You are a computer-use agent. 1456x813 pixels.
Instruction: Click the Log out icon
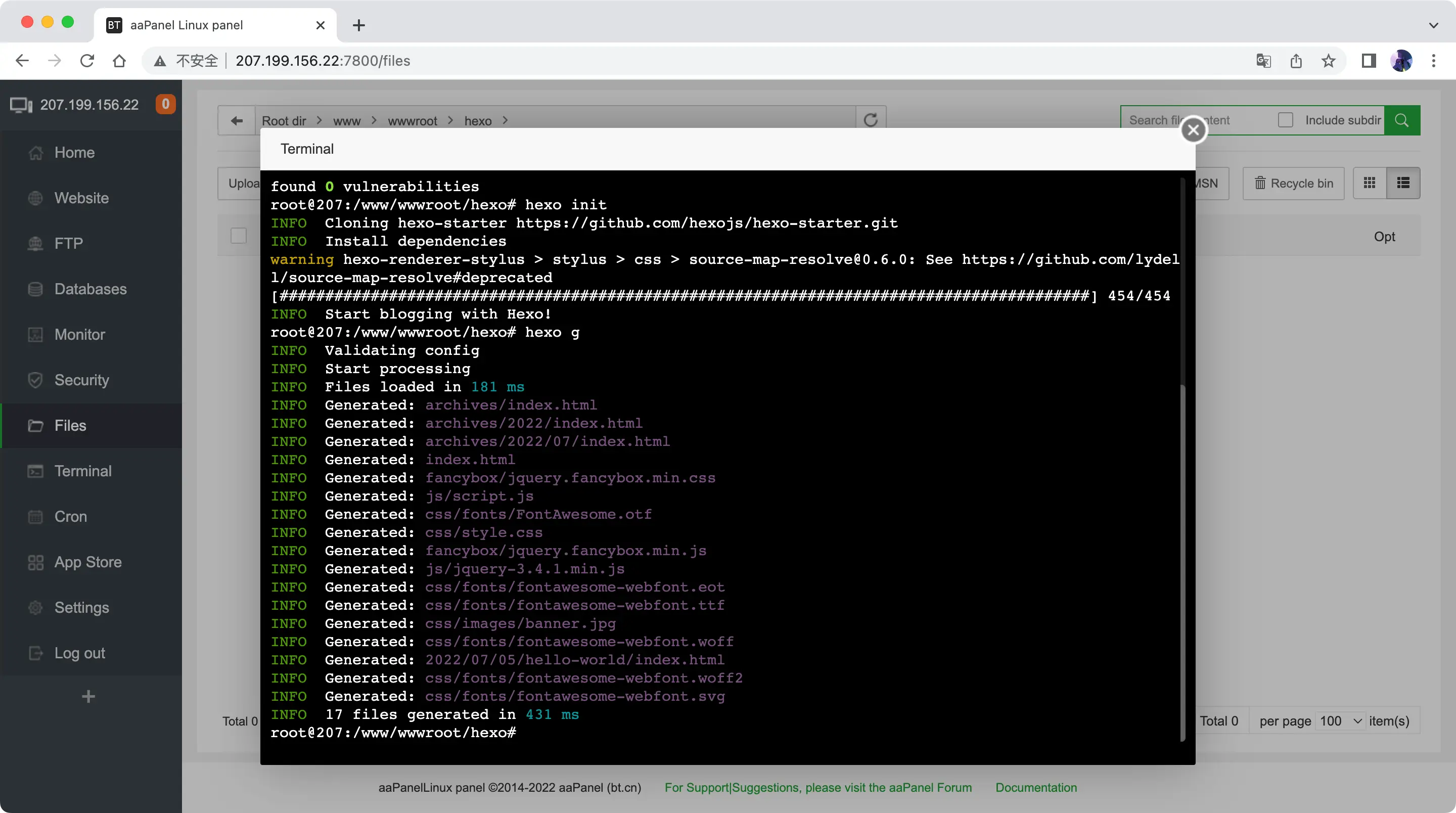(35, 653)
